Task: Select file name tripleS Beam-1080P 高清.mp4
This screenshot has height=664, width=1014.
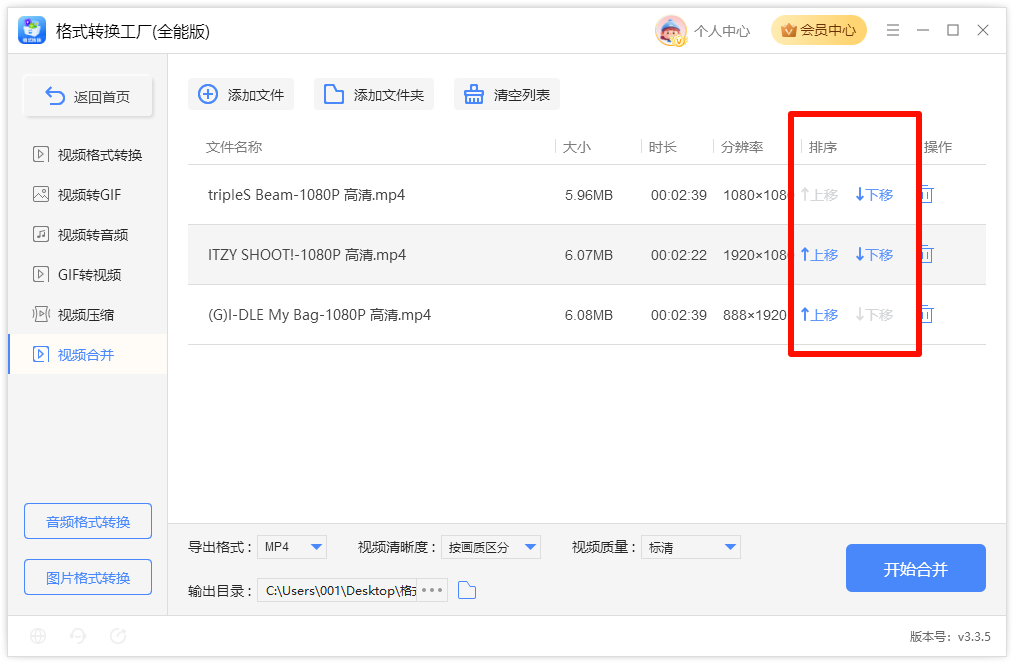Action: tap(307, 195)
